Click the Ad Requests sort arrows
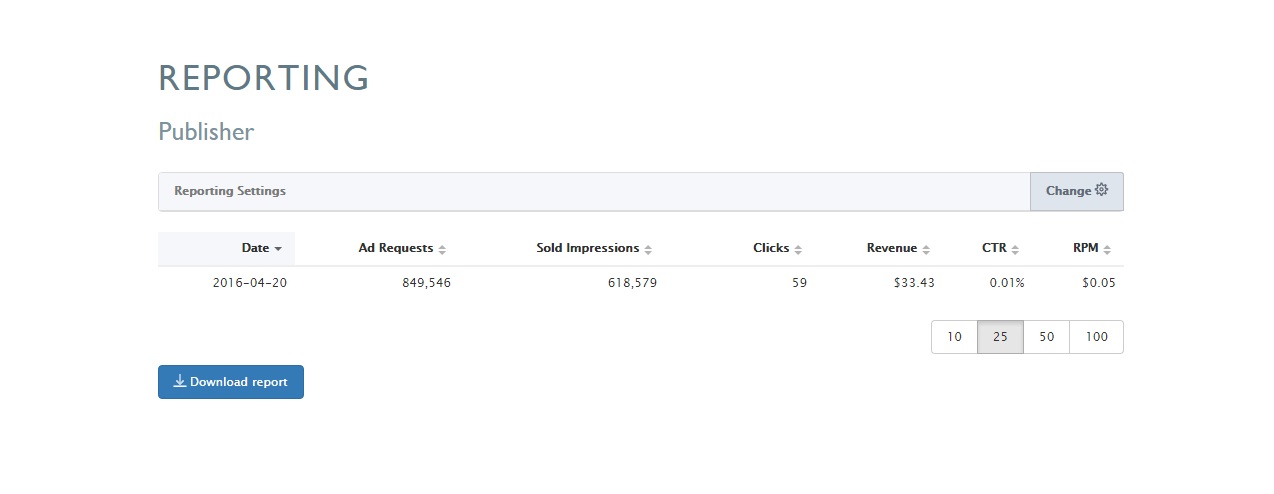Viewport: 1274px width, 494px height. [x=442, y=249]
